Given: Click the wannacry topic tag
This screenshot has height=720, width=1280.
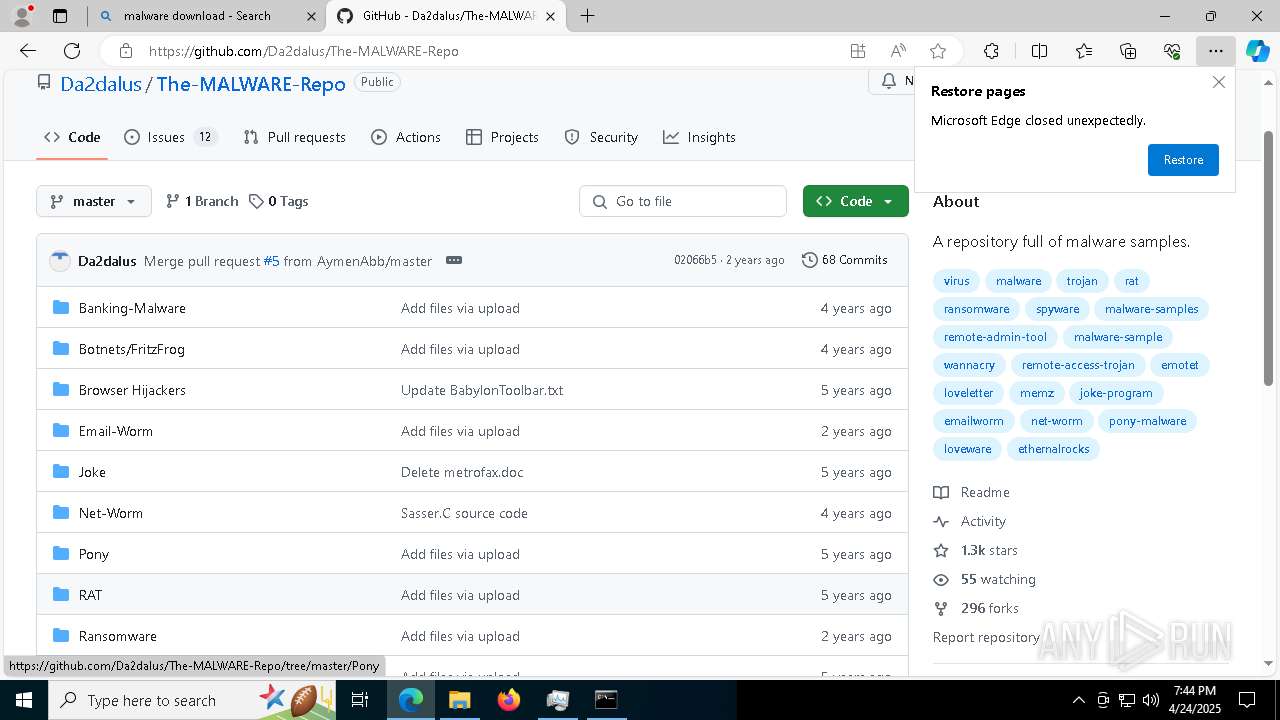Looking at the screenshot, I should [x=969, y=365].
